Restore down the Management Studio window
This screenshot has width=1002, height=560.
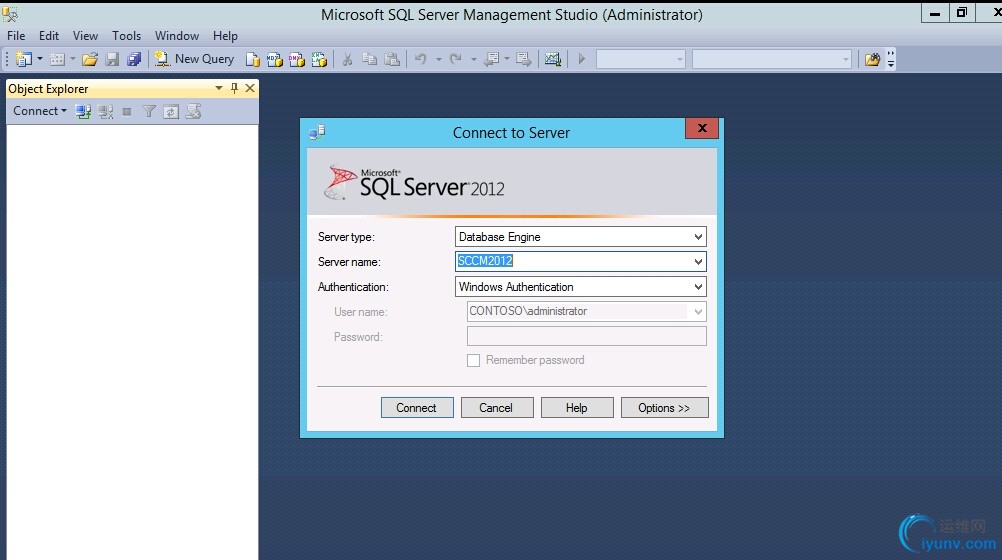[x=962, y=13]
